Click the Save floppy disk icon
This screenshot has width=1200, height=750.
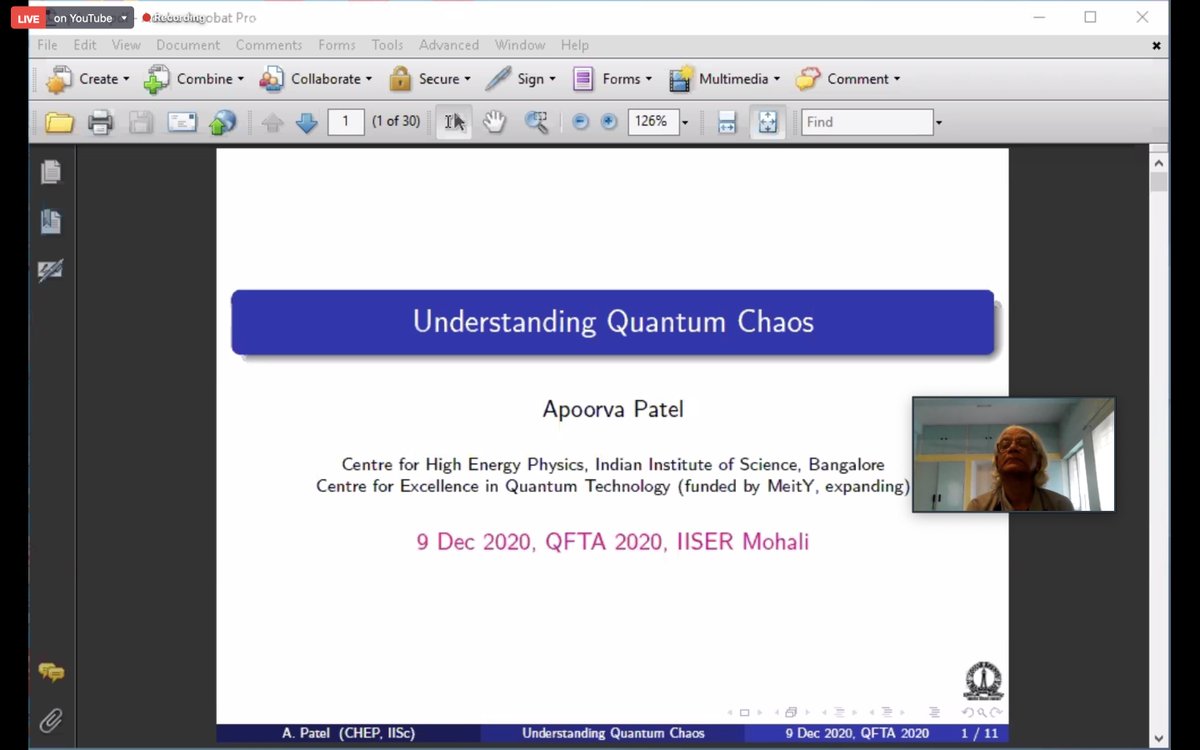point(141,122)
